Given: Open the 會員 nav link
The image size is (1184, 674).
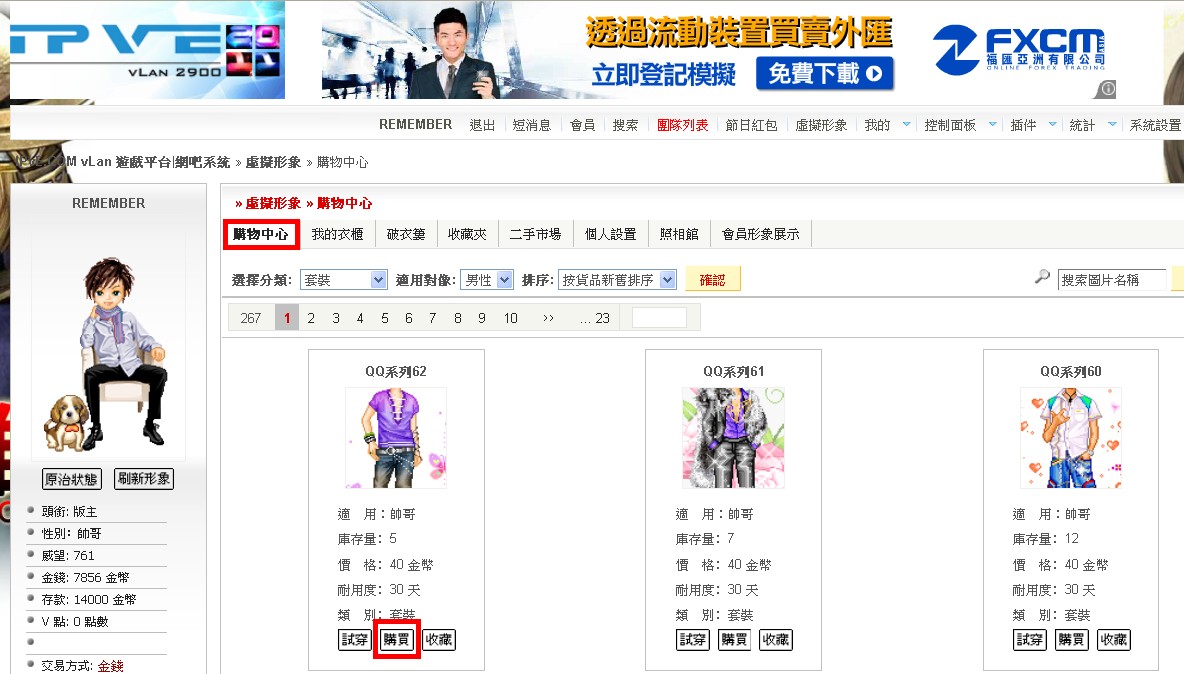Looking at the screenshot, I should (x=582, y=125).
